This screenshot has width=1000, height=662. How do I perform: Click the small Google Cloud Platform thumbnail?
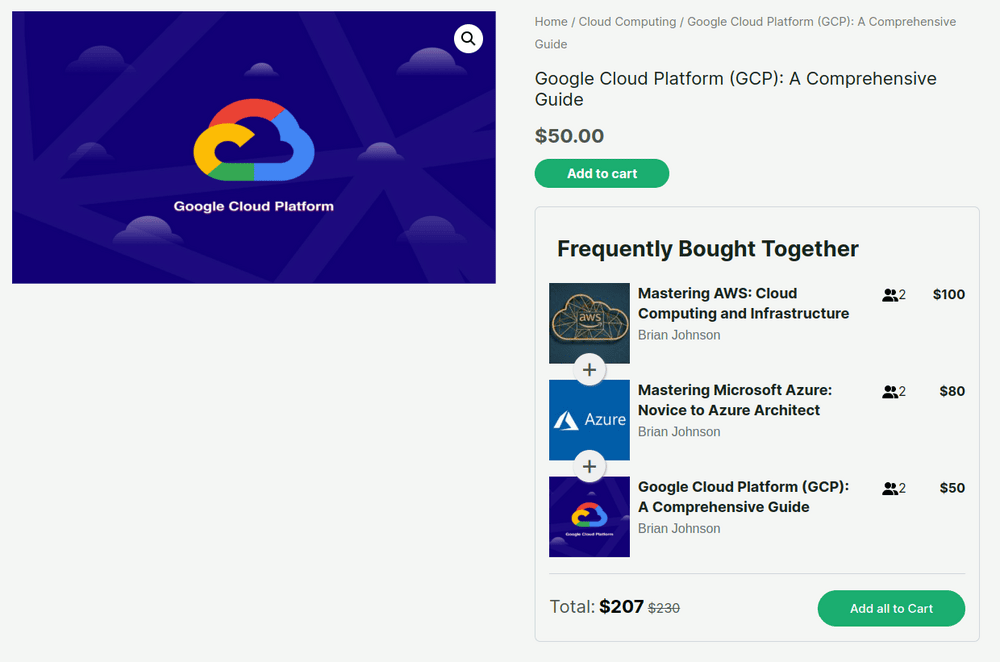point(589,517)
